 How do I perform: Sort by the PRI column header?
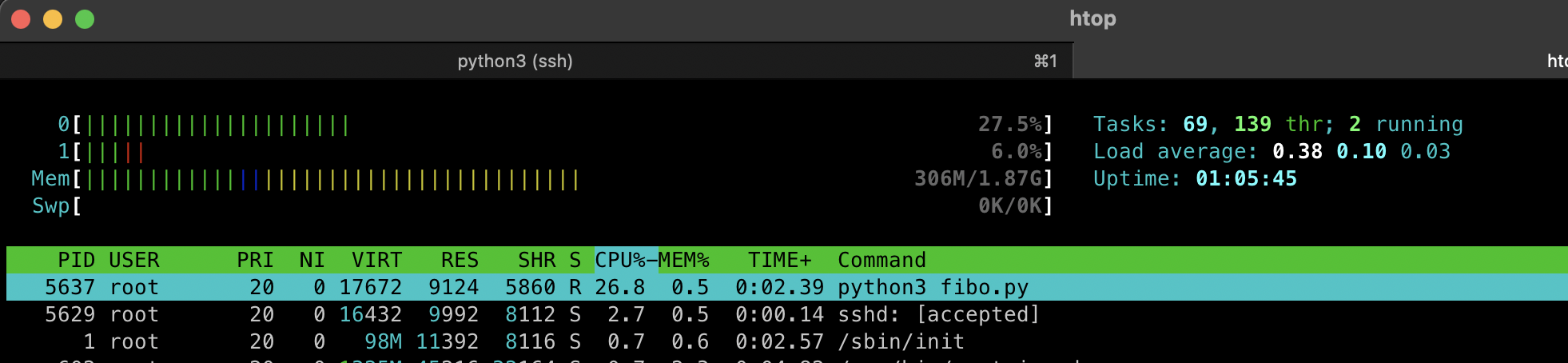pos(255,260)
